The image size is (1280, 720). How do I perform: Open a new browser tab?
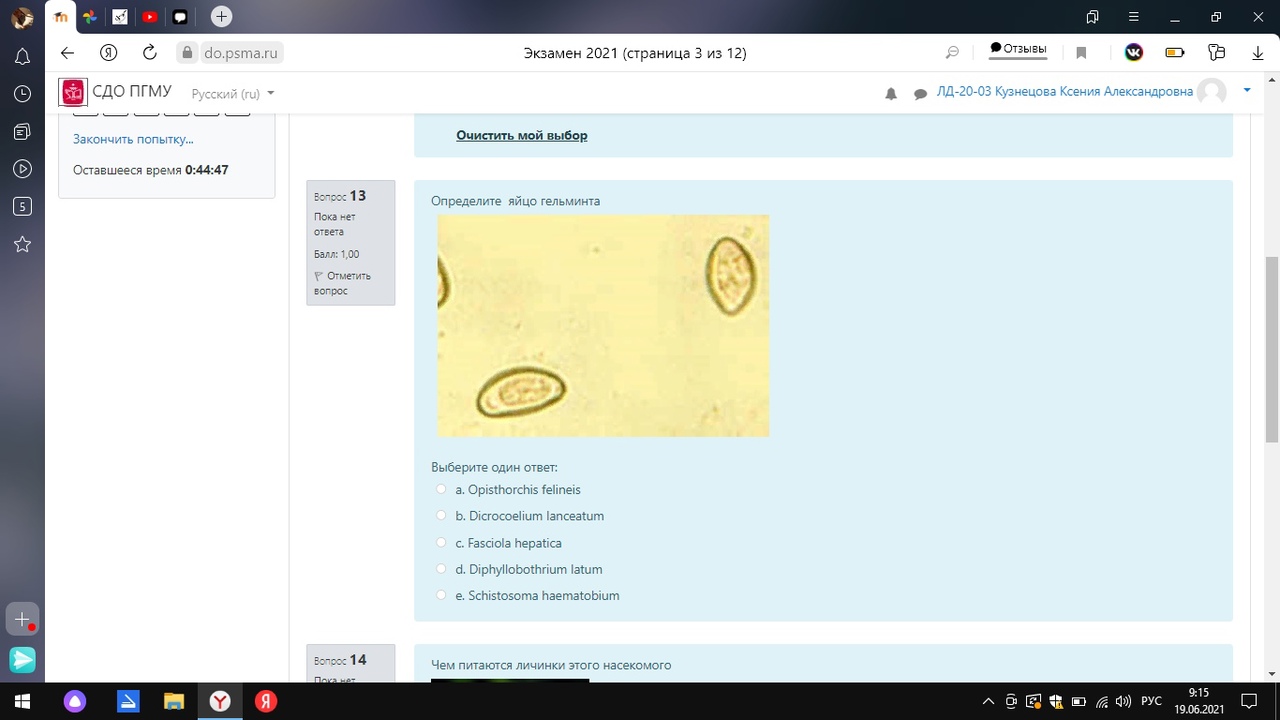point(222,16)
